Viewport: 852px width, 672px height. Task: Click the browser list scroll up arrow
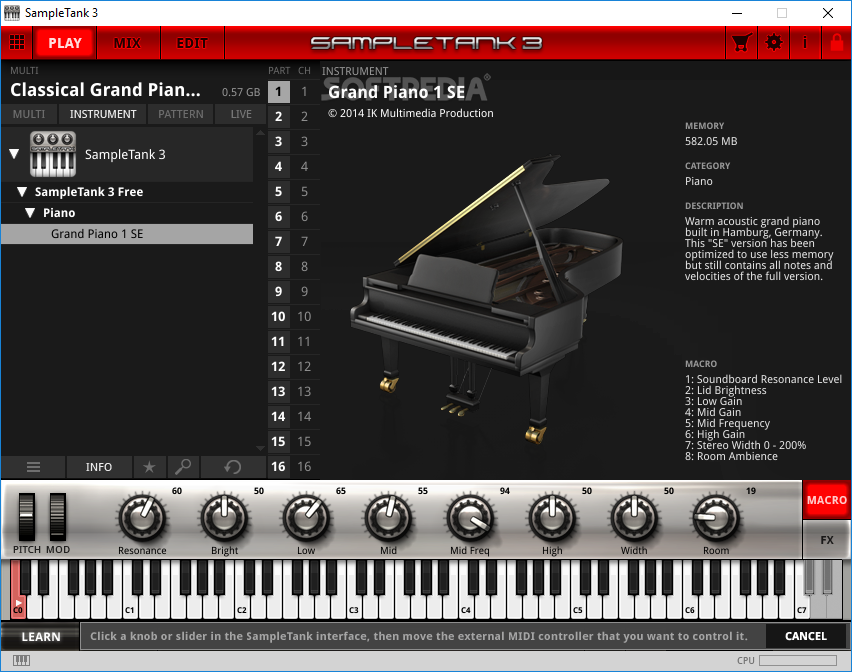tap(260, 133)
